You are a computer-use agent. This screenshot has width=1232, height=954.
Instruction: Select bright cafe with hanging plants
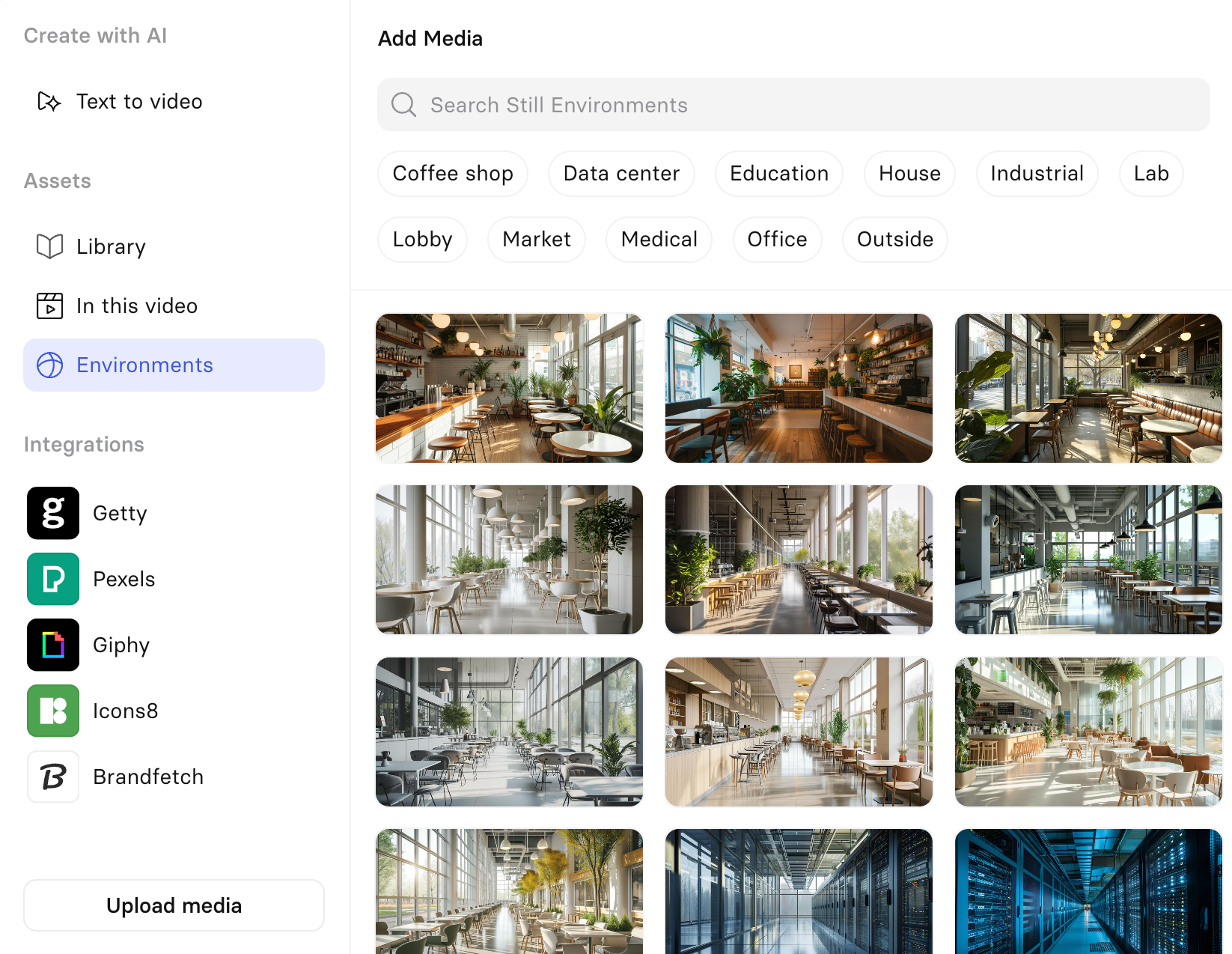[1088, 732]
